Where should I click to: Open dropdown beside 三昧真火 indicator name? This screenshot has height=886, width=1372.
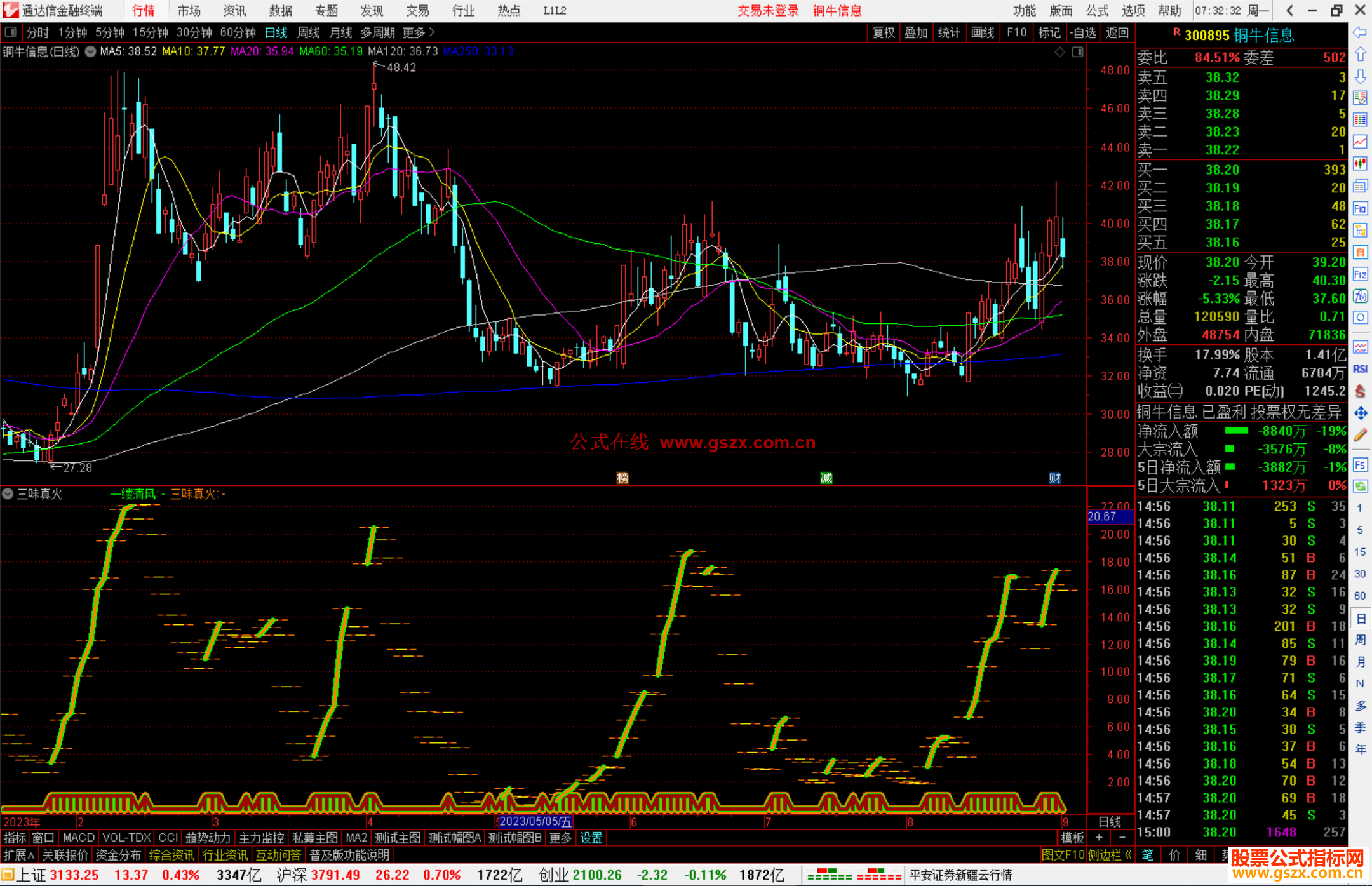[x=8, y=493]
